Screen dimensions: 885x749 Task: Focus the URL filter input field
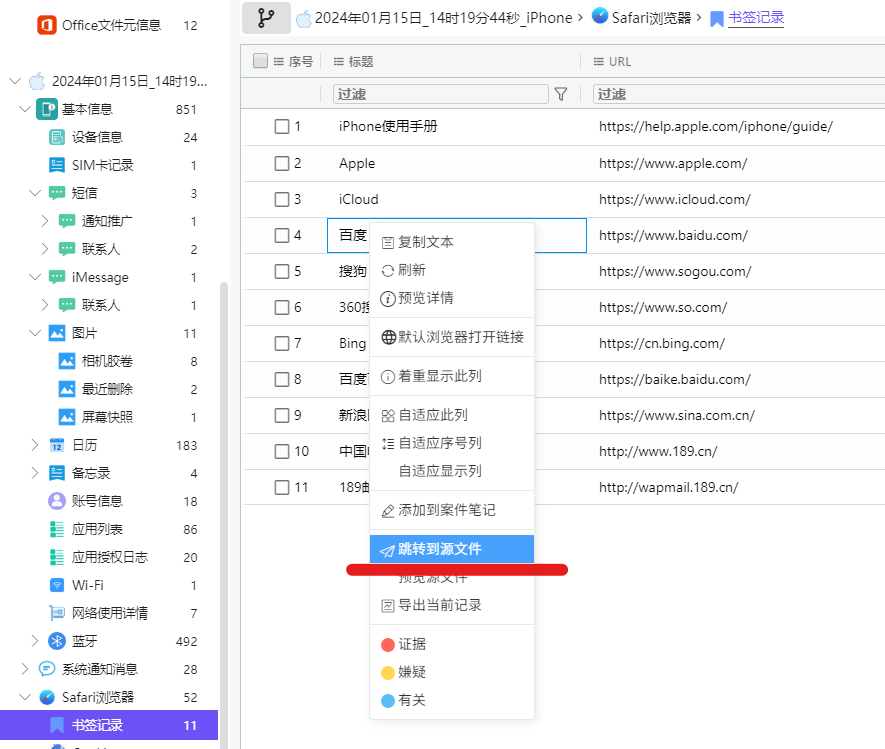(739, 94)
